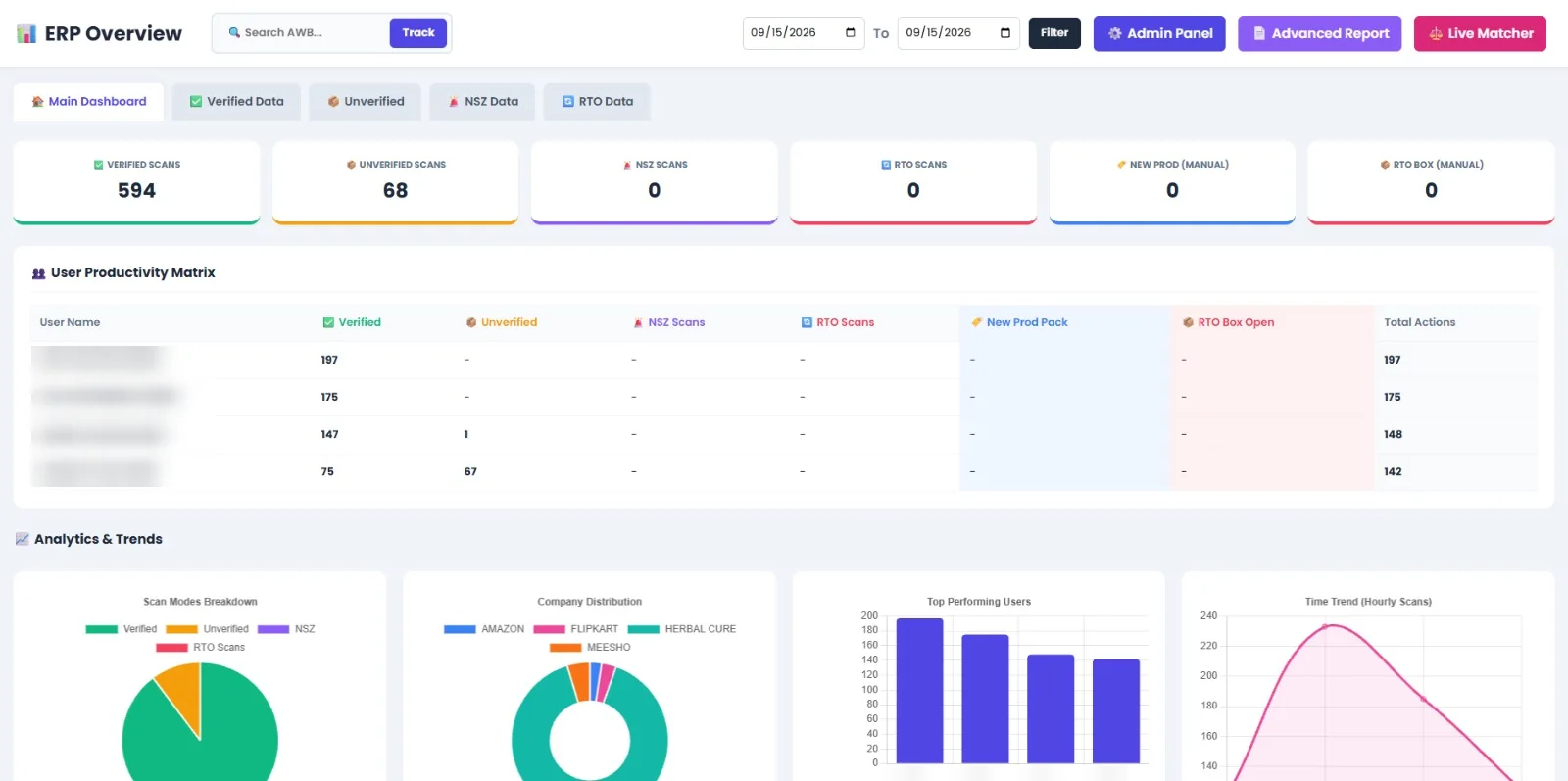The width and height of the screenshot is (1568, 781).
Task: Click the ERP Overview bar chart logo icon
Action: point(26,33)
